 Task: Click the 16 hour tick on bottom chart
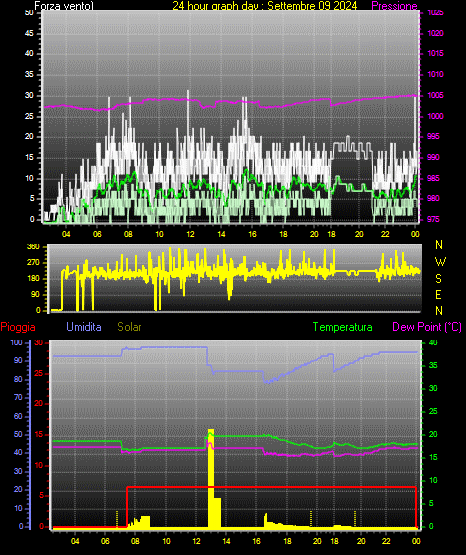coord(257,541)
